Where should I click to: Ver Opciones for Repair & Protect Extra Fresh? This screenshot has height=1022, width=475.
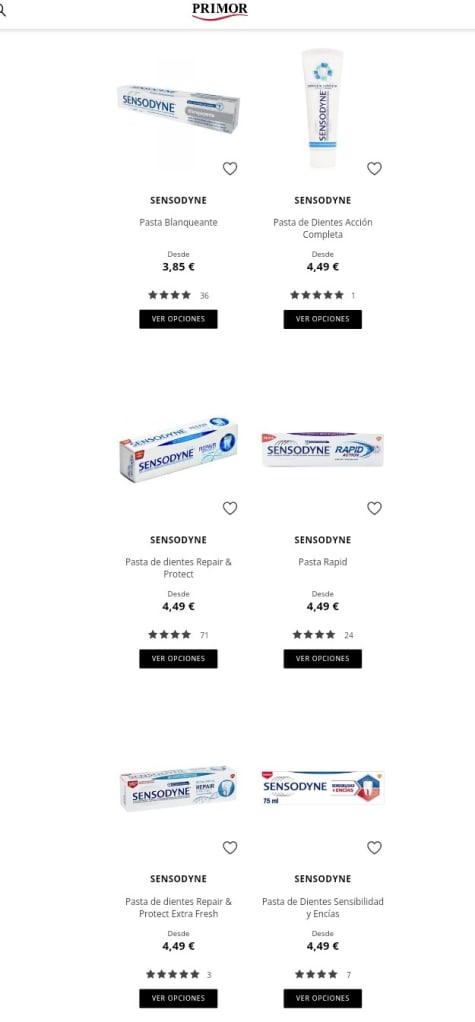[x=179, y=999]
